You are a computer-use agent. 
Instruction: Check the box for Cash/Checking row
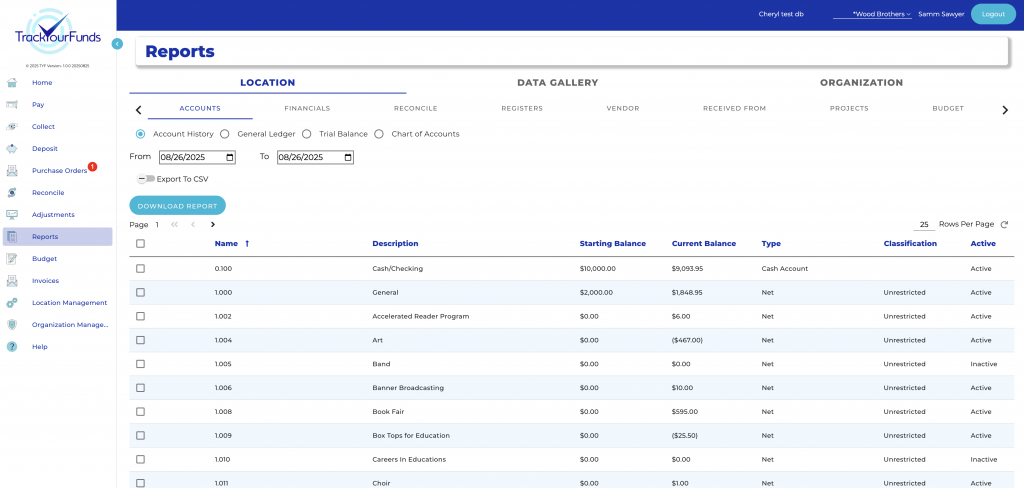point(140,269)
